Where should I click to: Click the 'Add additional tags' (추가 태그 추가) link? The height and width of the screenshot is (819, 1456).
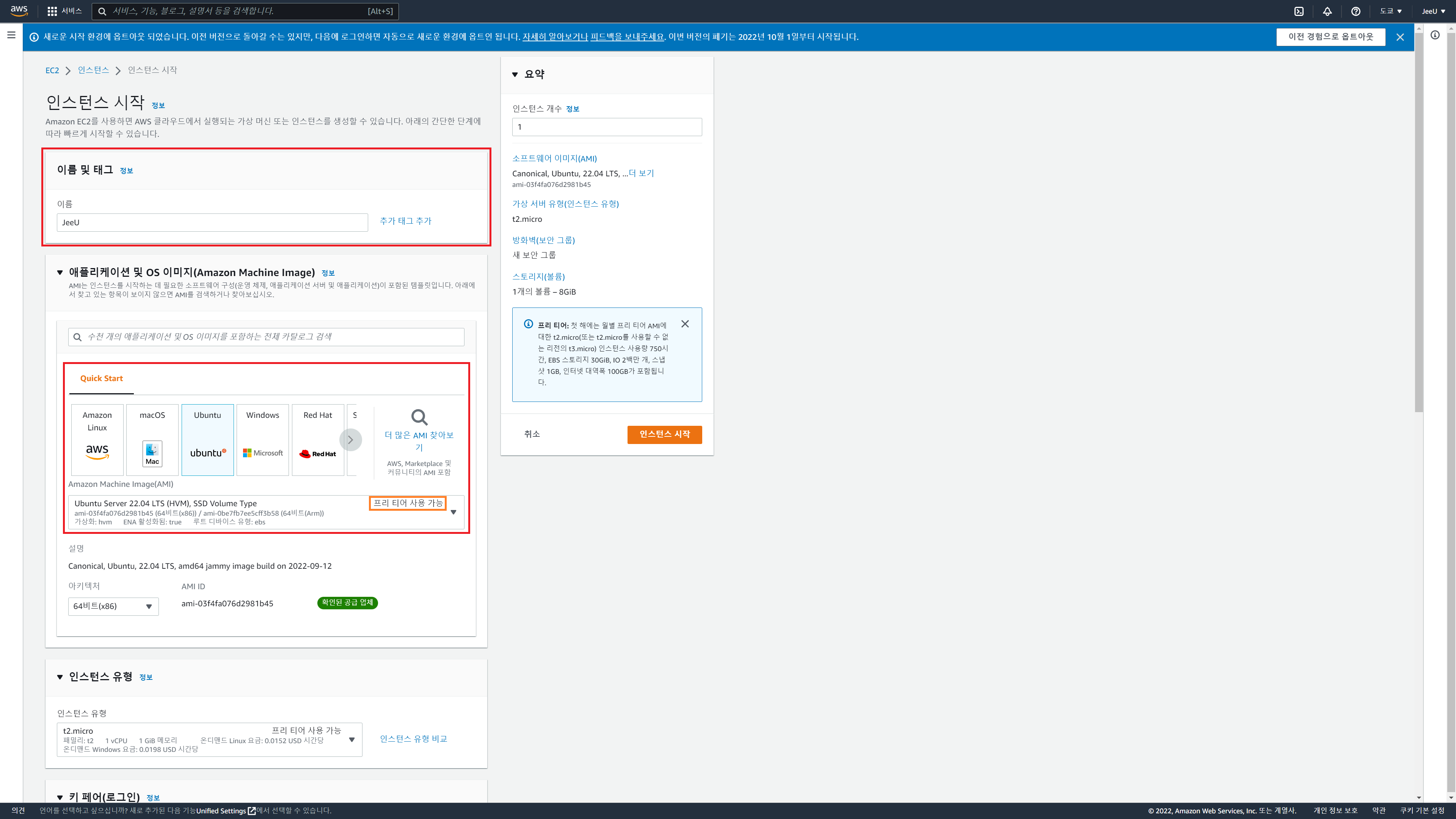(405, 221)
